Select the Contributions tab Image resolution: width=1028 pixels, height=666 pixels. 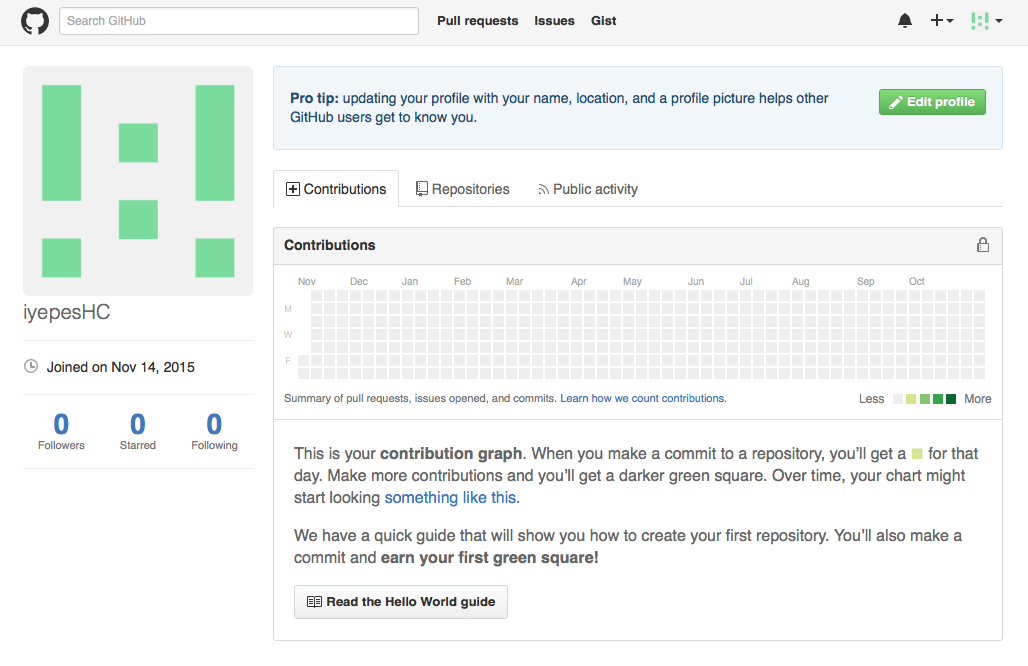[336, 189]
